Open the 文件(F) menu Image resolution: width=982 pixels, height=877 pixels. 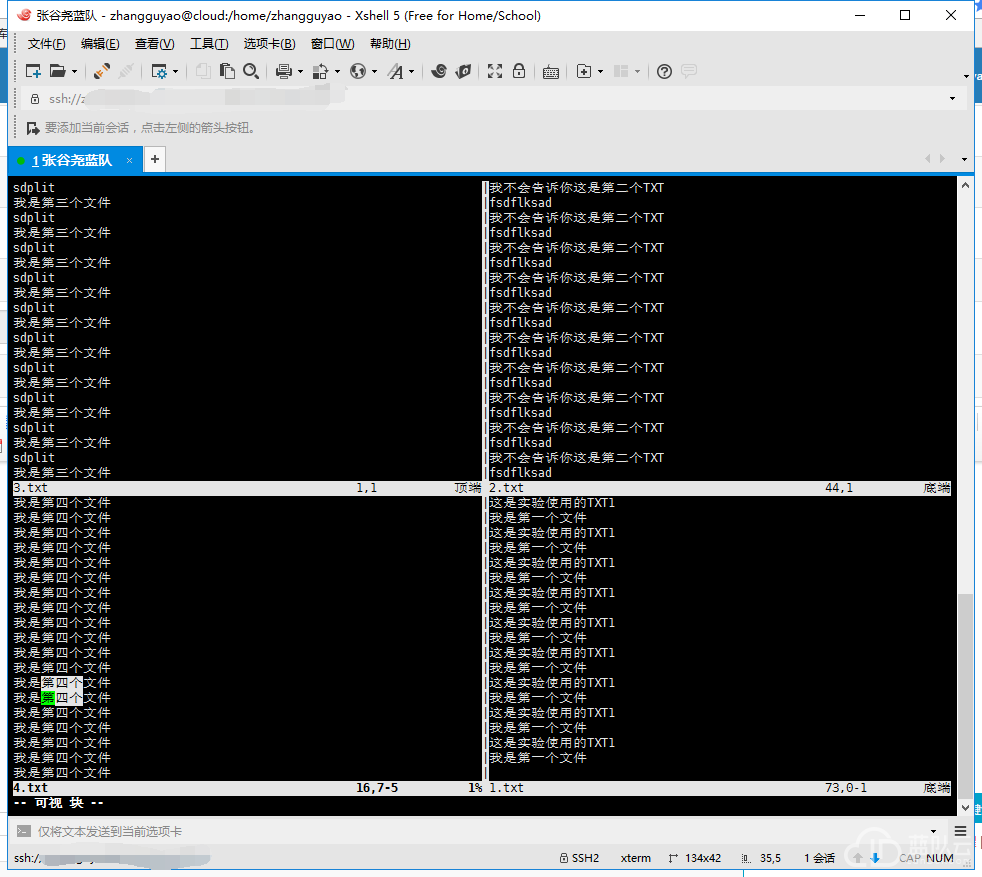click(x=46, y=44)
